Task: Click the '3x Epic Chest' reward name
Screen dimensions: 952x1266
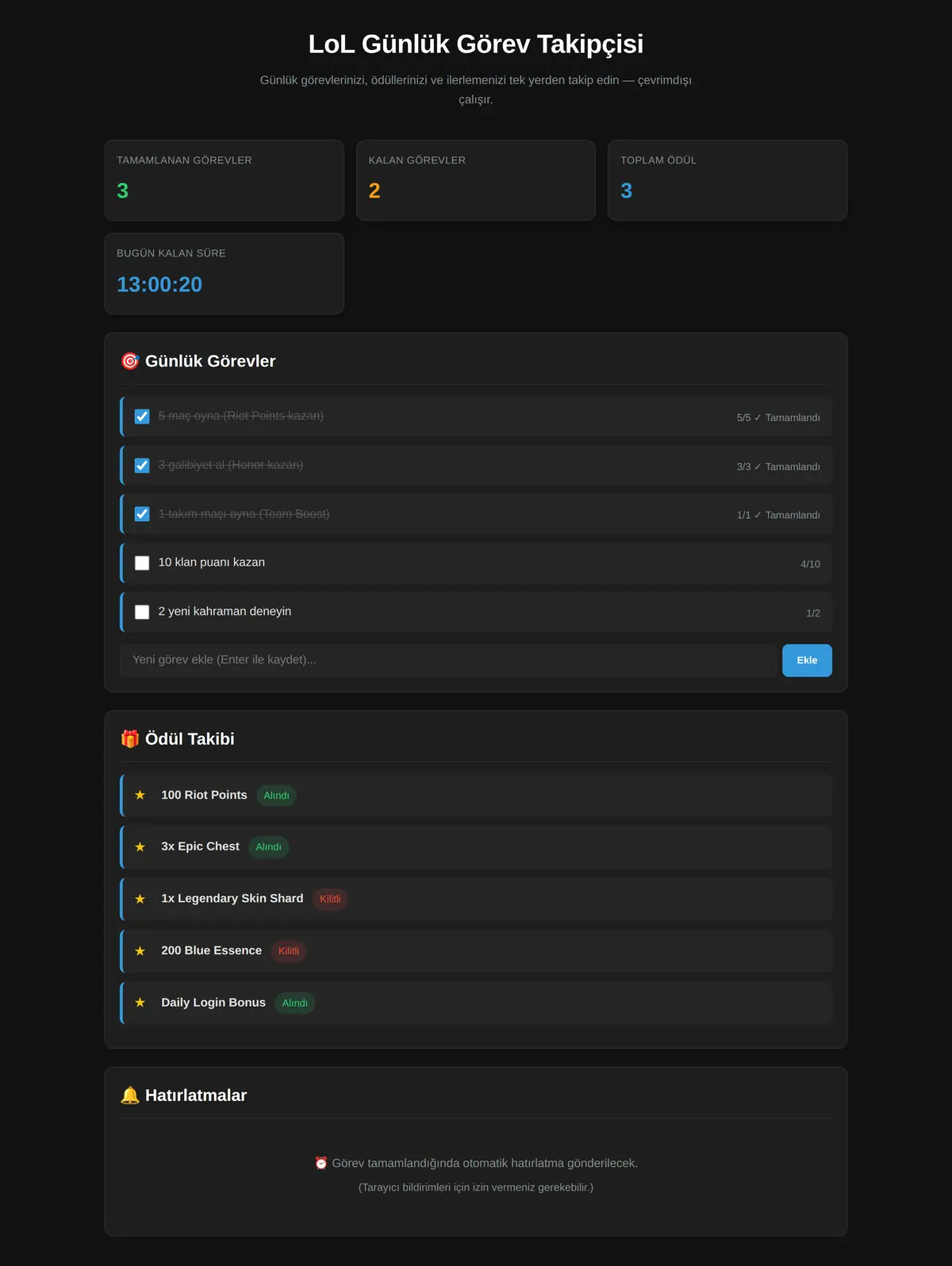Action: (200, 846)
